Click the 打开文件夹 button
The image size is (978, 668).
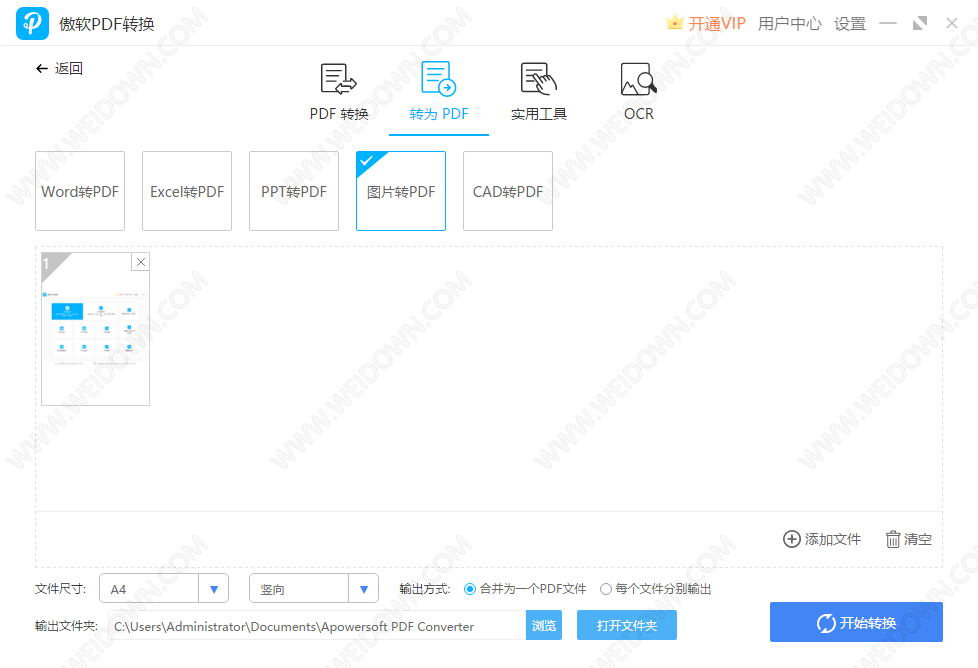pos(627,625)
